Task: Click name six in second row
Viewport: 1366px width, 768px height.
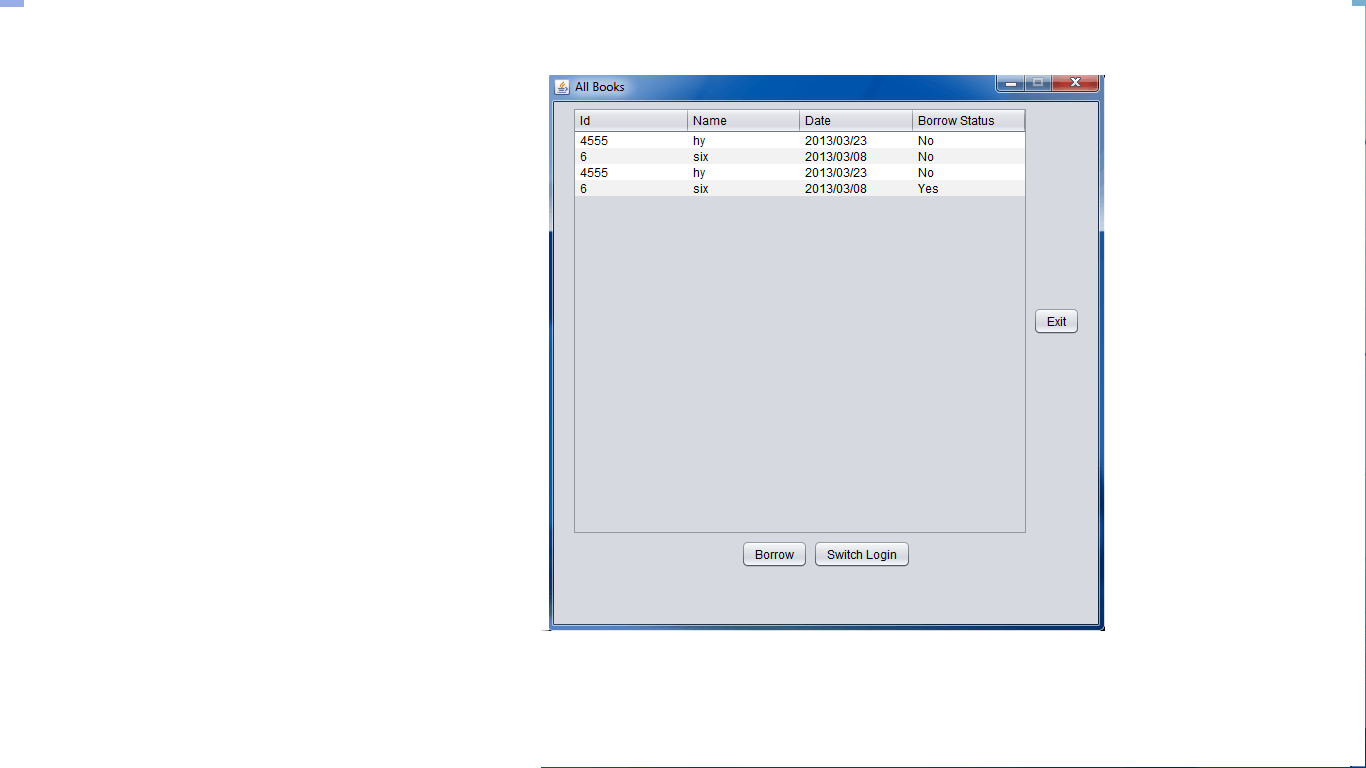Action: coord(744,157)
